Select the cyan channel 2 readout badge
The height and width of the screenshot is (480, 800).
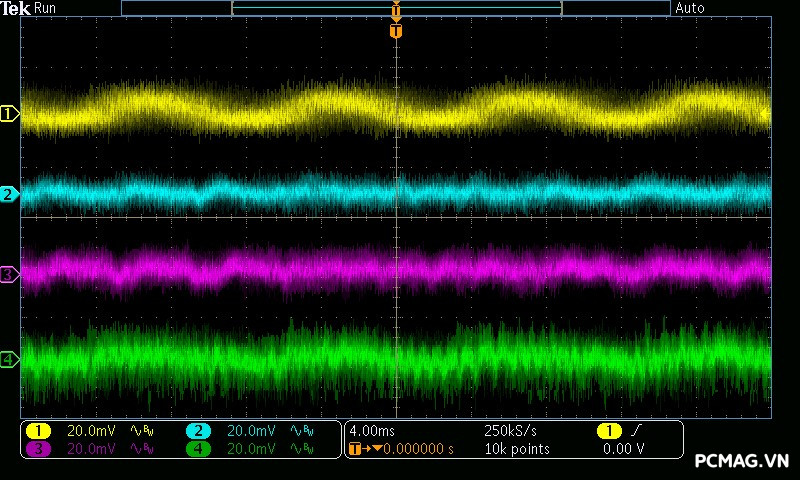198,431
